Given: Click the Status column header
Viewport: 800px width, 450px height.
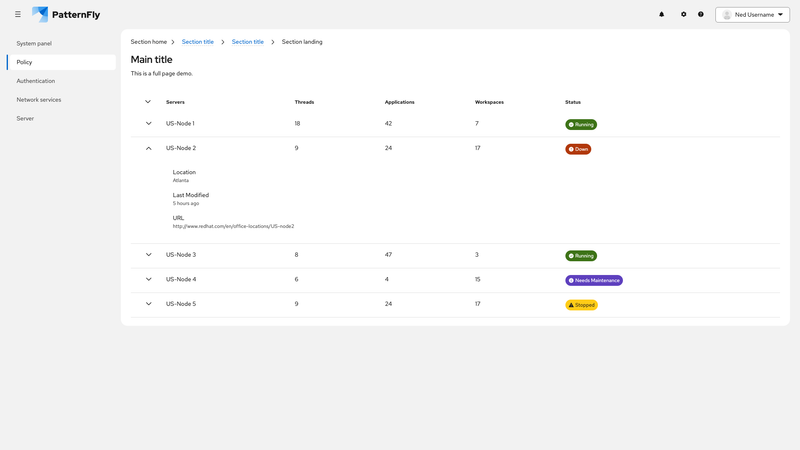Looking at the screenshot, I should pyautogui.click(x=573, y=102).
